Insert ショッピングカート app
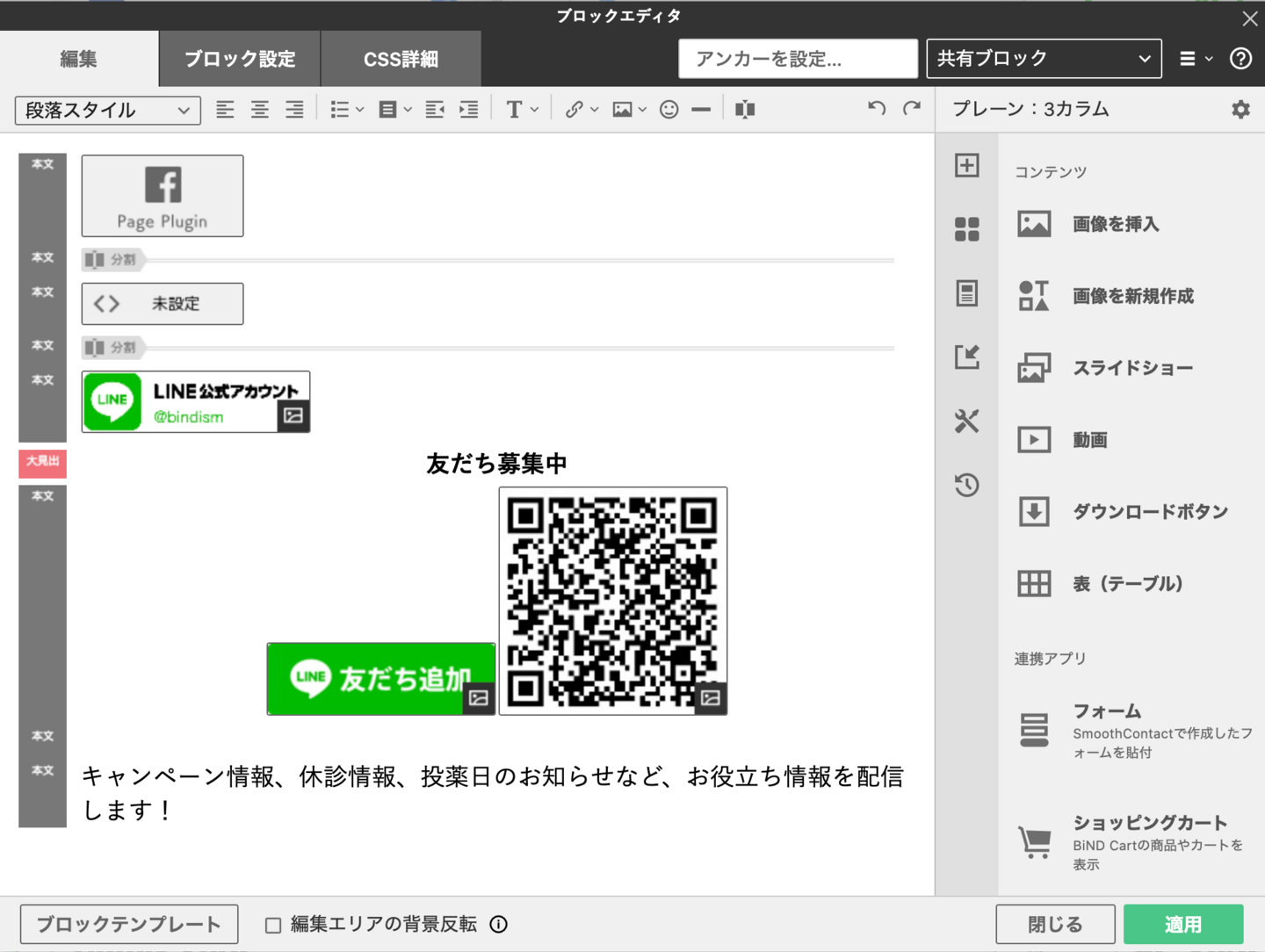The width and height of the screenshot is (1265, 952). [1132, 841]
